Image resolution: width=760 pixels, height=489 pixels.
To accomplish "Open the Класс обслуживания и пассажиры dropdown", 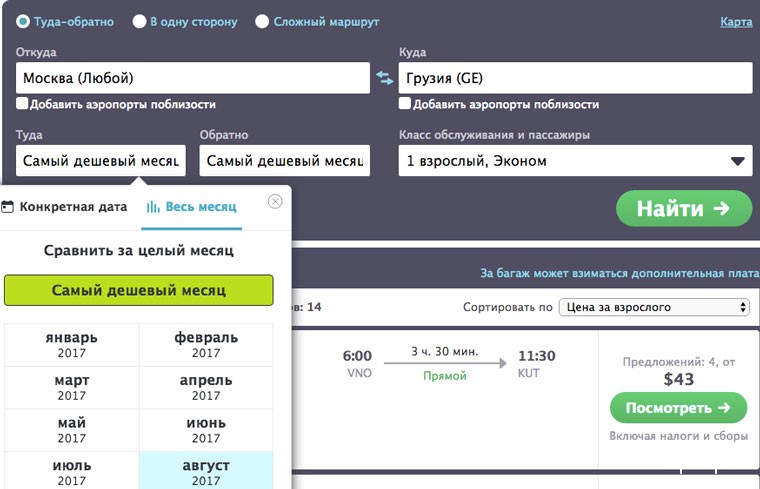I will [575, 160].
